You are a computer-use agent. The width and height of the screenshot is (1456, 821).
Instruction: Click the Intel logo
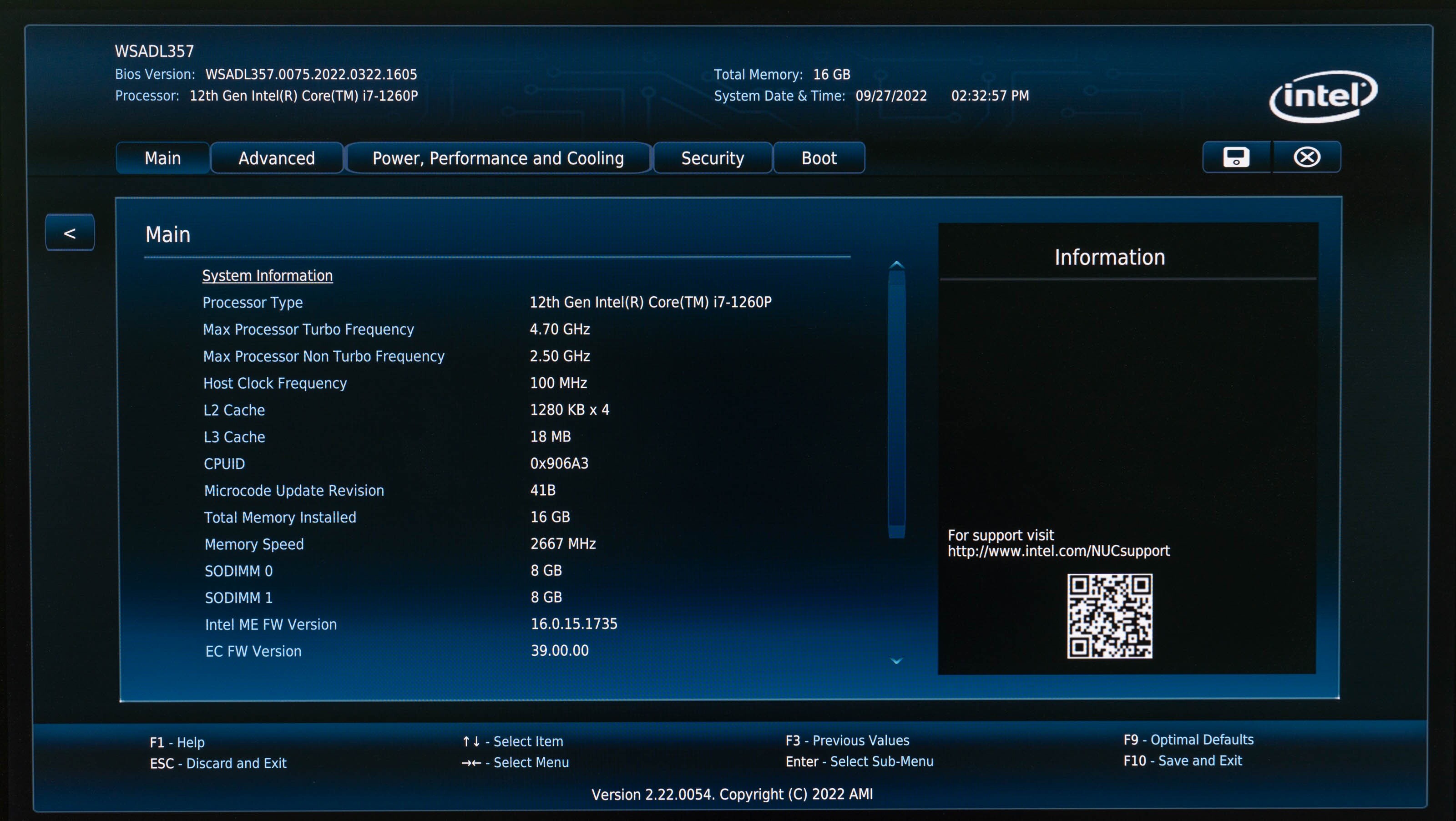click(x=1323, y=96)
